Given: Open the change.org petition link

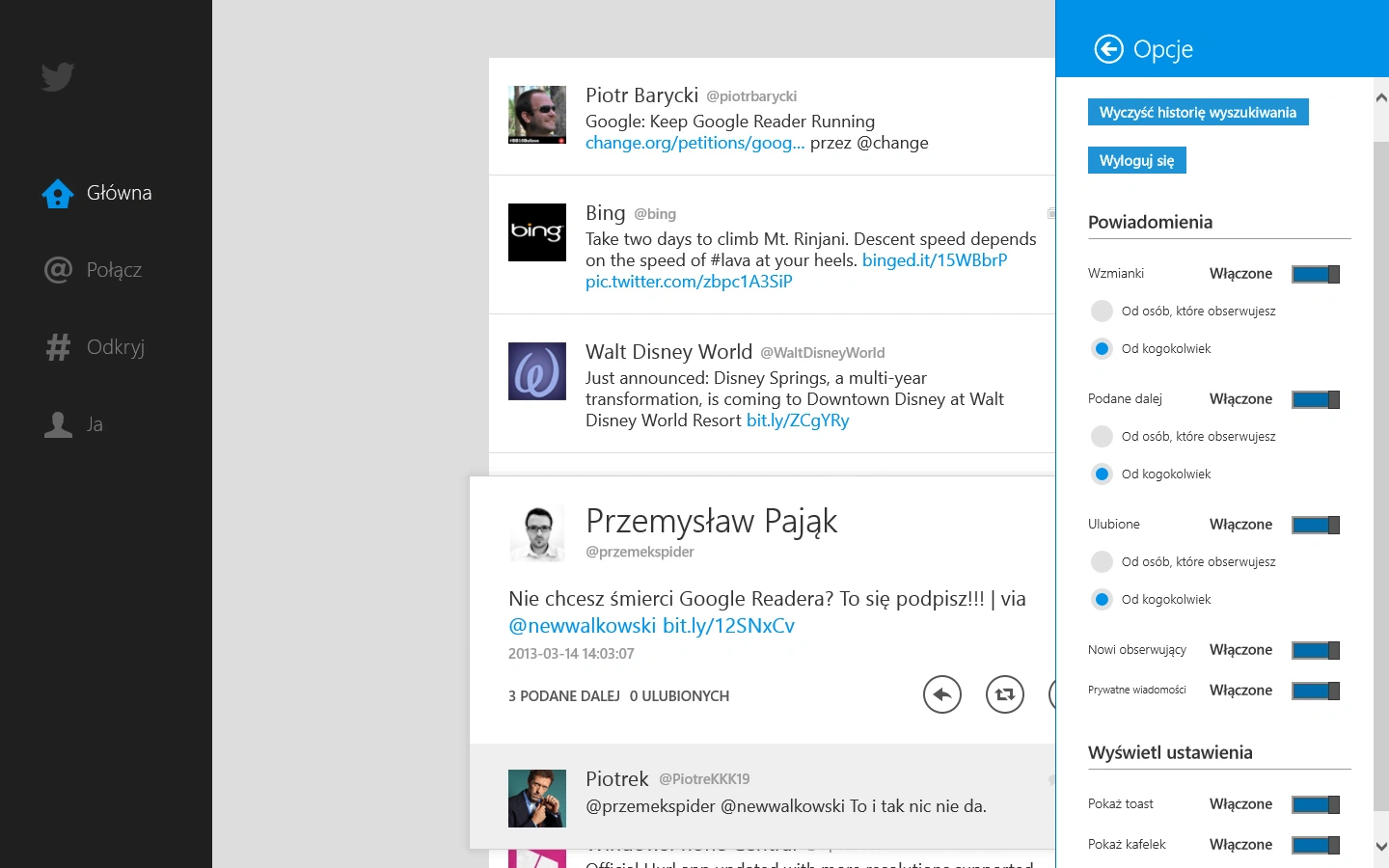Looking at the screenshot, I should click(694, 143).
